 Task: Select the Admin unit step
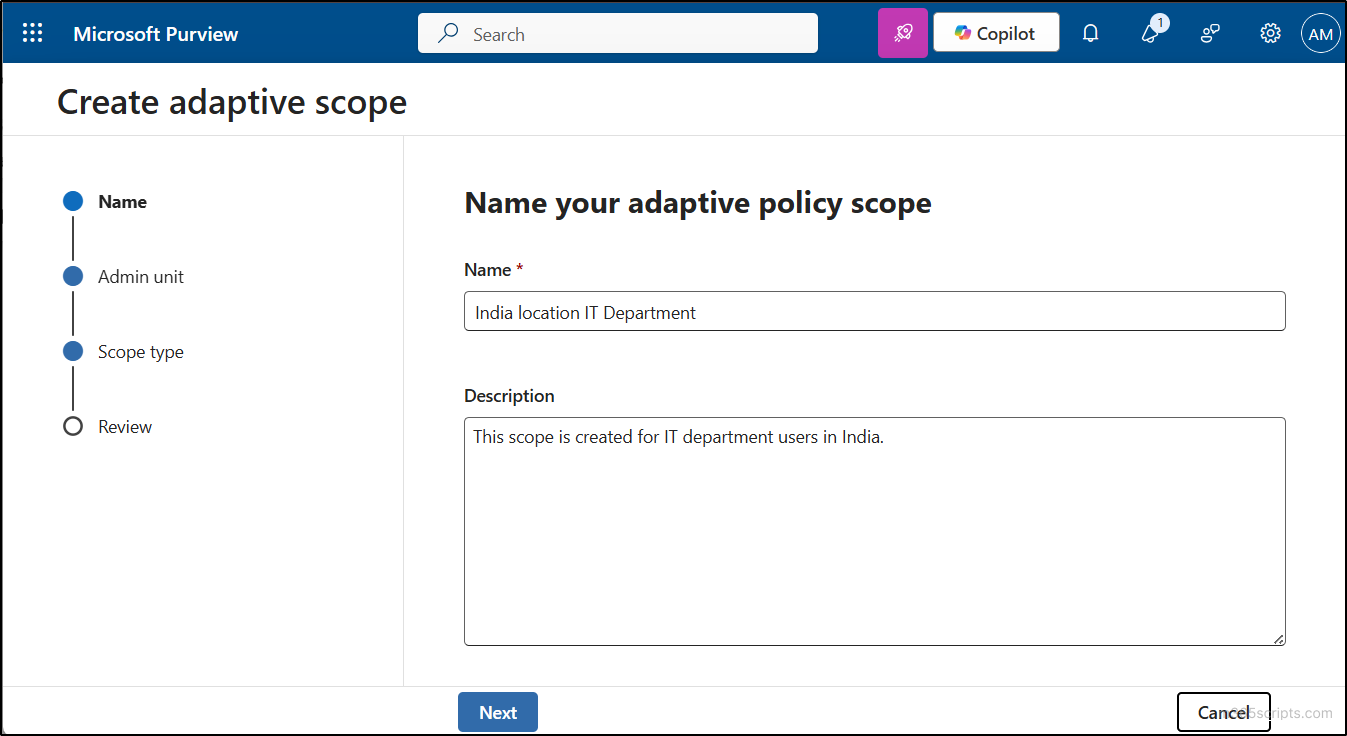pyautogui.click(x=141, y=277)
